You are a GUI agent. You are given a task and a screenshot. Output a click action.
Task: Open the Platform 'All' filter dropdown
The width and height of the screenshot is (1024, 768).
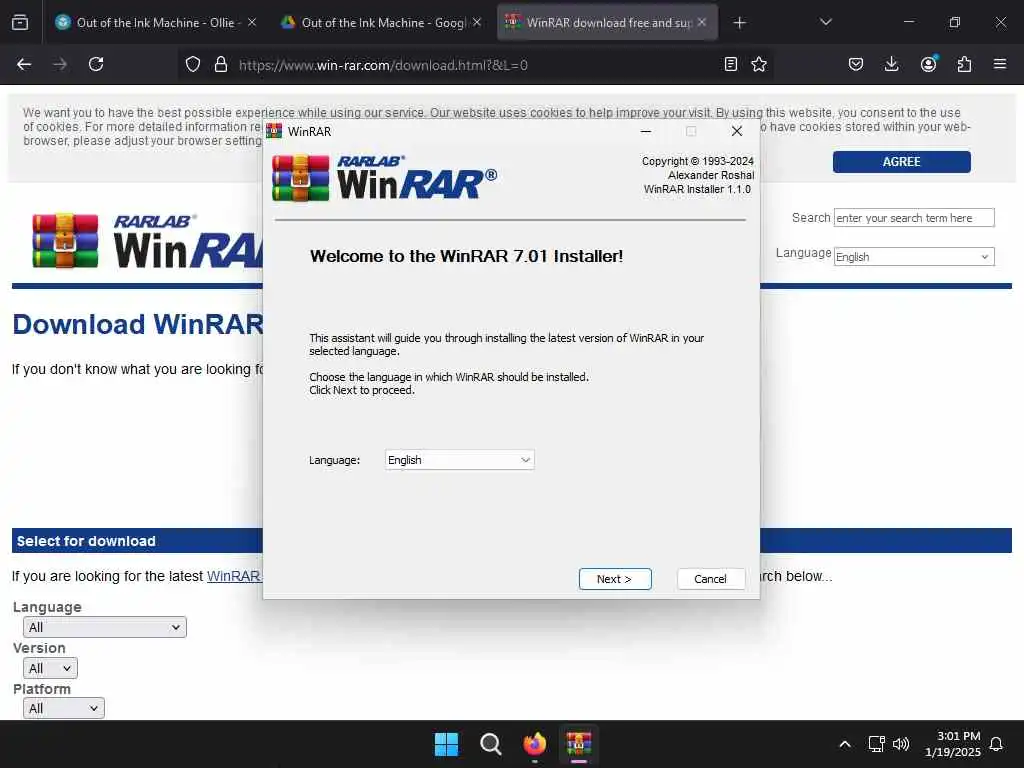point(64,709)
